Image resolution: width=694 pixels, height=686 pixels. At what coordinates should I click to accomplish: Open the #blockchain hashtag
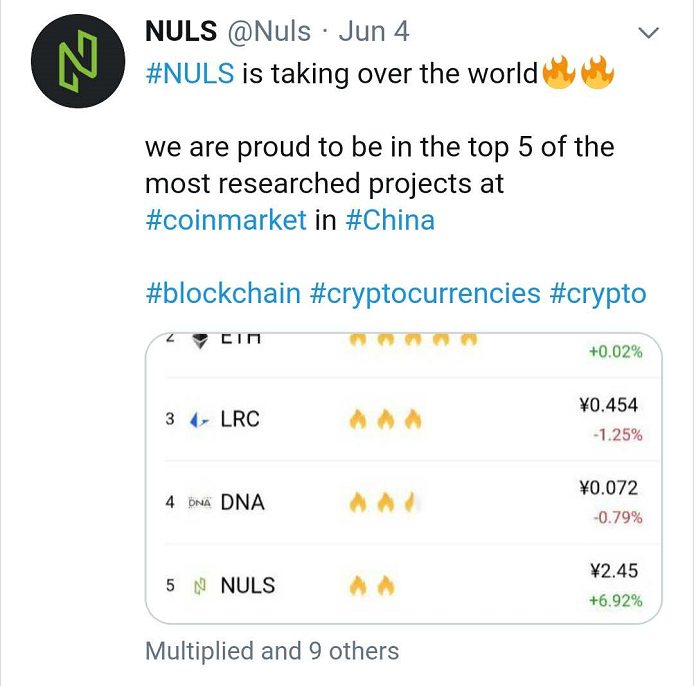[x=223, y=293]
